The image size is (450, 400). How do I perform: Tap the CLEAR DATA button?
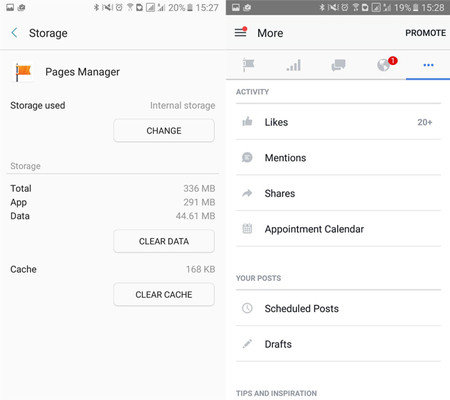[164, 241]
